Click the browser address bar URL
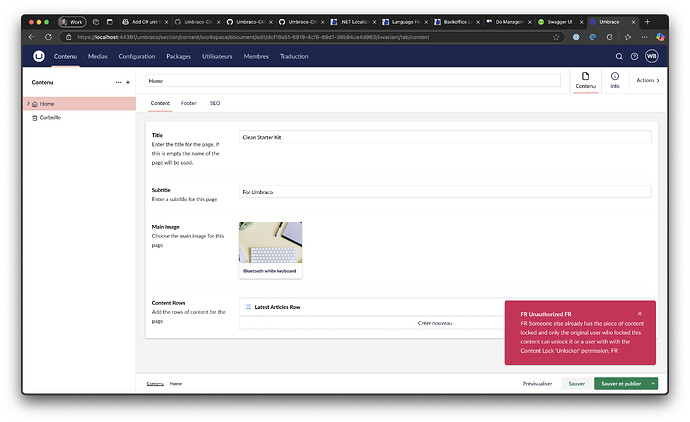 click(x=253, y=37)
